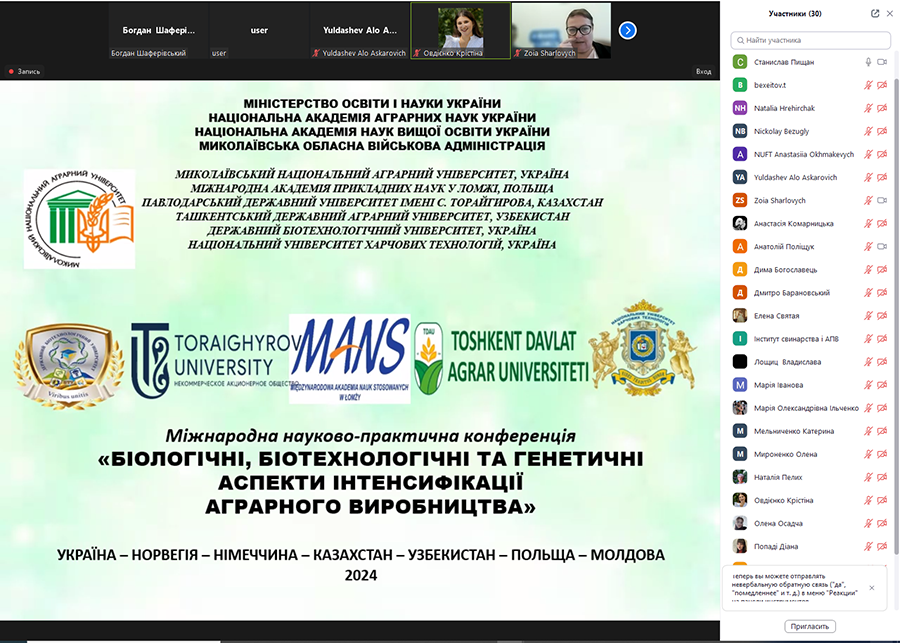Click the muted mic icon for Nickolay Bezugly
This screenshot has height=643, width=900.
868,131
